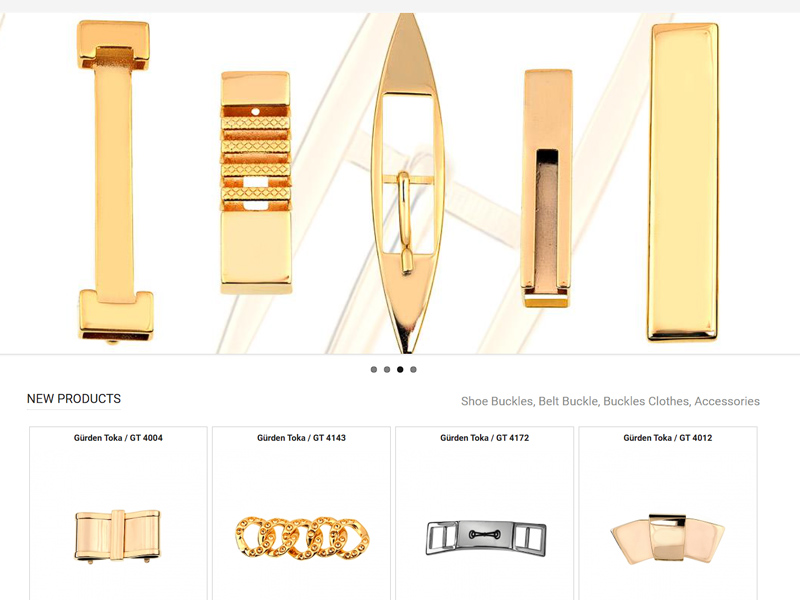Click the gold chain link GT 4143 image
Screen dimensions: 800x600
click(302, 537)
